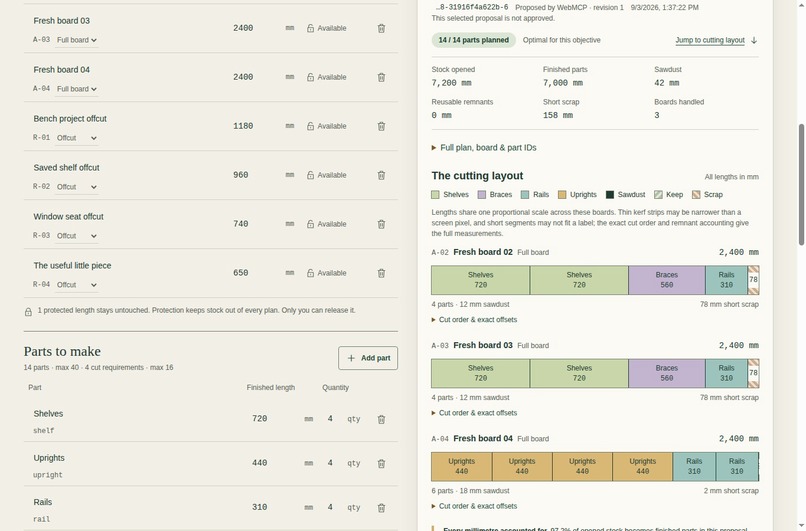This screenshot has width=806, height=531.
Task: Click the Braces legend color swatch
Action: coord(482,195)
